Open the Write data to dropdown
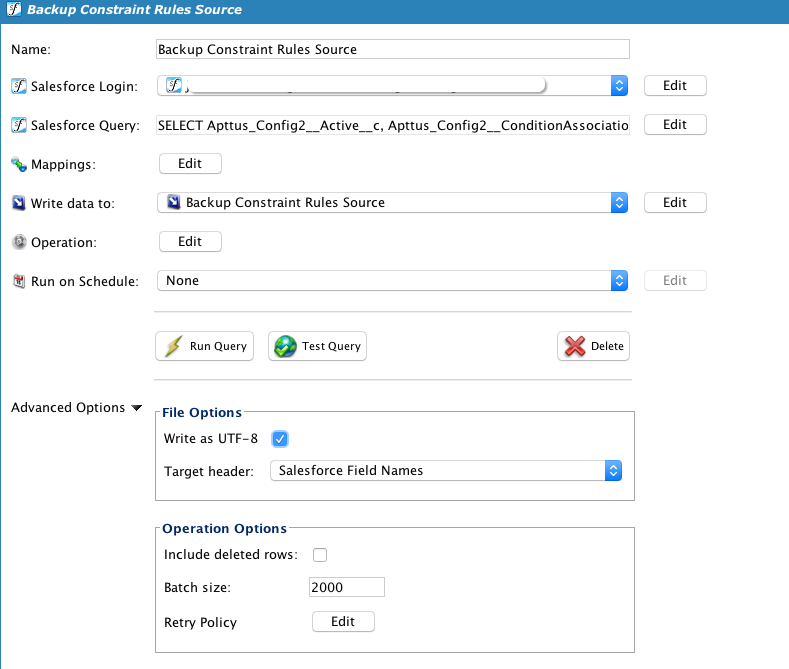 point(619,203)
